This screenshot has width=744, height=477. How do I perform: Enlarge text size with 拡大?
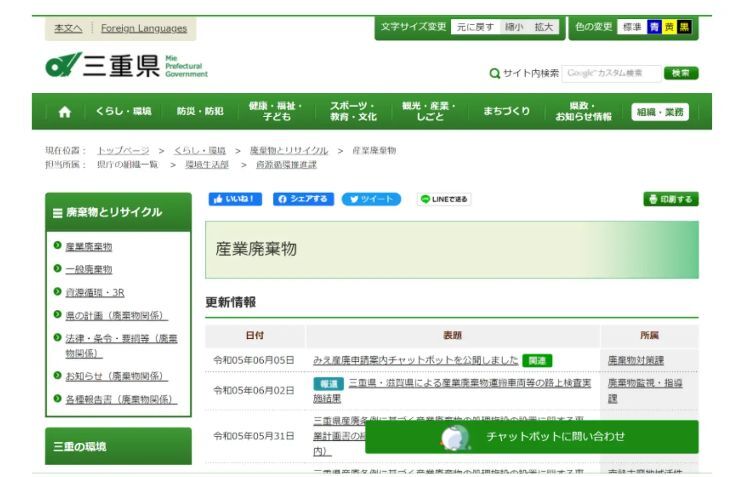pos(544,27)
